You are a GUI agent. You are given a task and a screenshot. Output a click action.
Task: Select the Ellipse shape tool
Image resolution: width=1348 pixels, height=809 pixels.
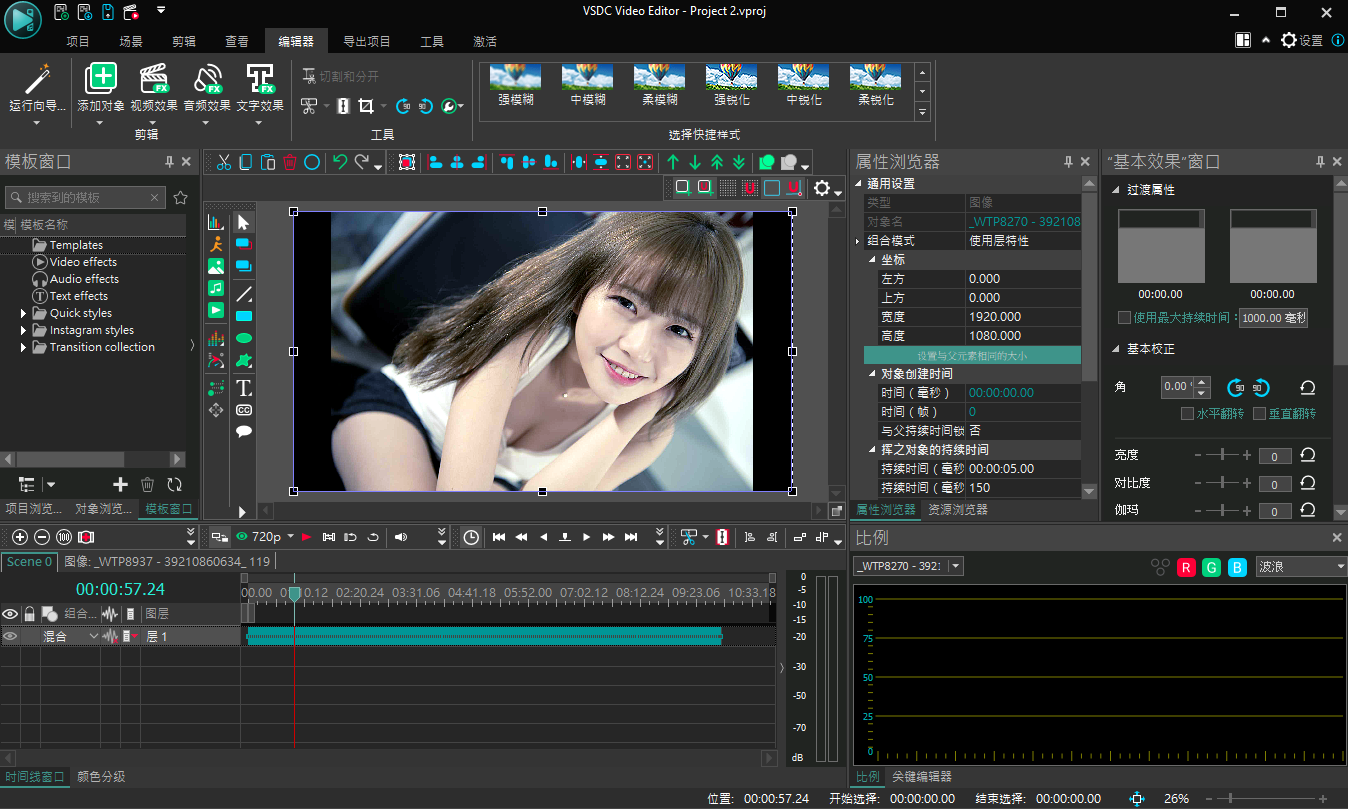pos(243,338)
